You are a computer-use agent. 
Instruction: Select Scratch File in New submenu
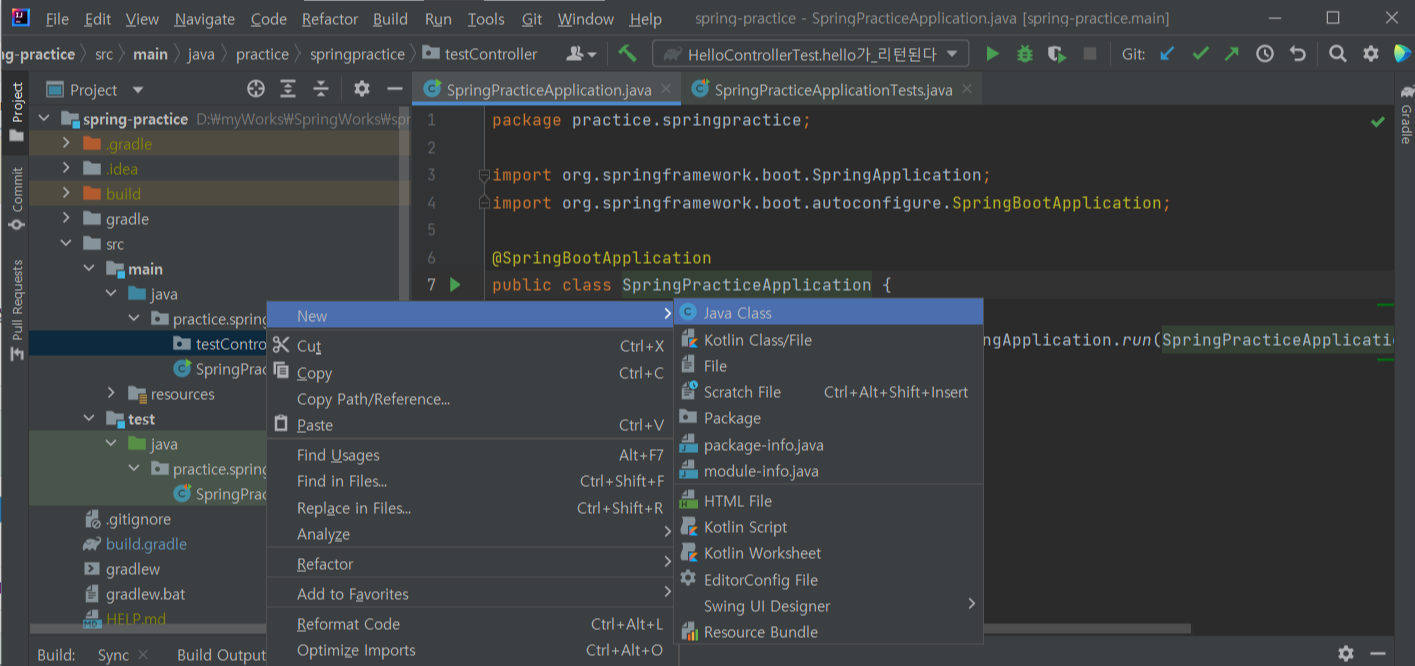click(829, 392)
